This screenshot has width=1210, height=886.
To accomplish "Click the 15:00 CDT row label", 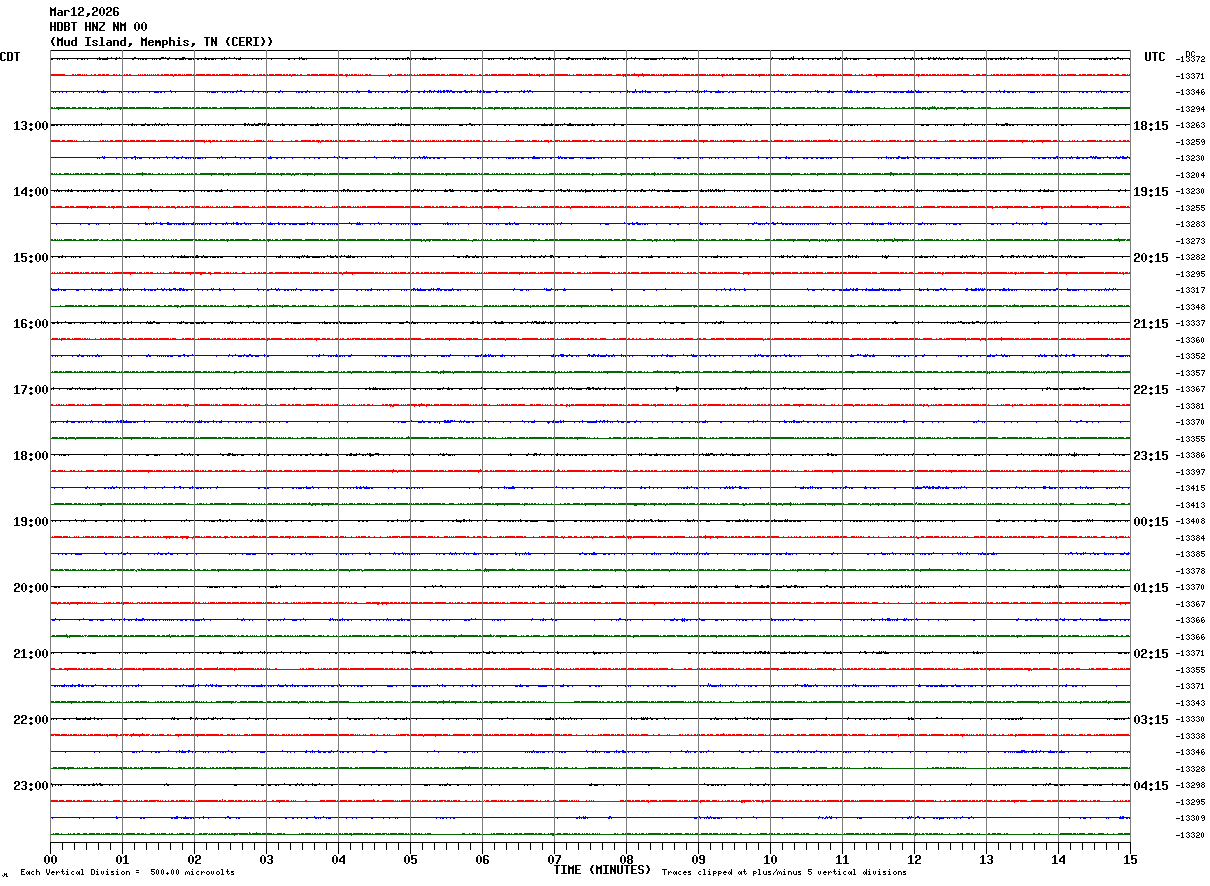I will point(31,258).
